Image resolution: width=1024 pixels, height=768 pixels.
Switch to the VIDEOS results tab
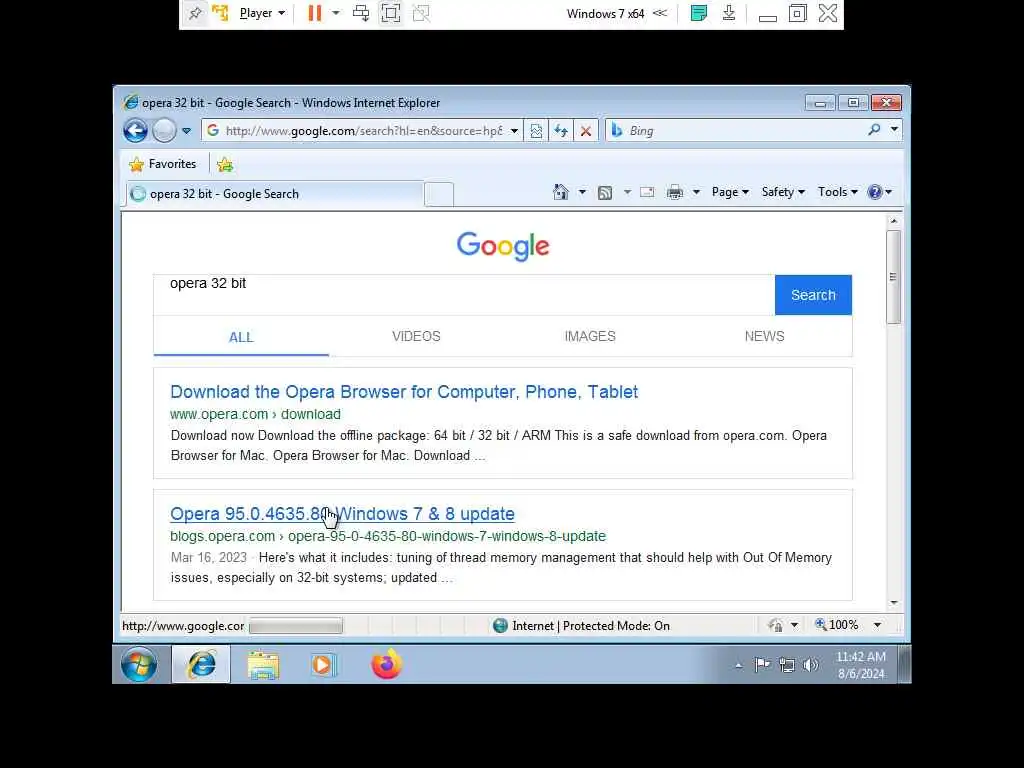(x=416, y=336)
